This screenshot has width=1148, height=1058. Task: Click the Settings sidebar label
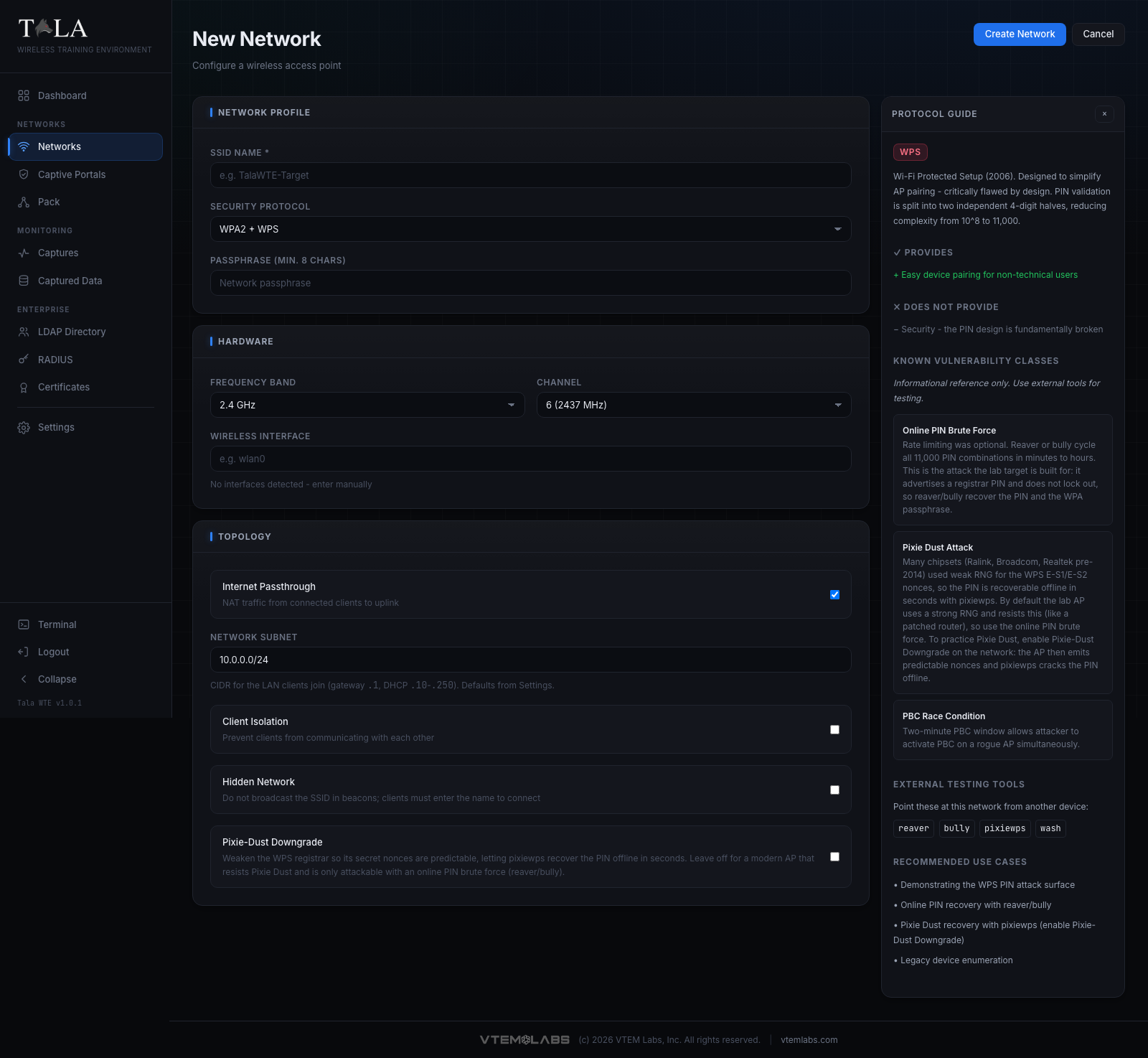pos(56,427)
